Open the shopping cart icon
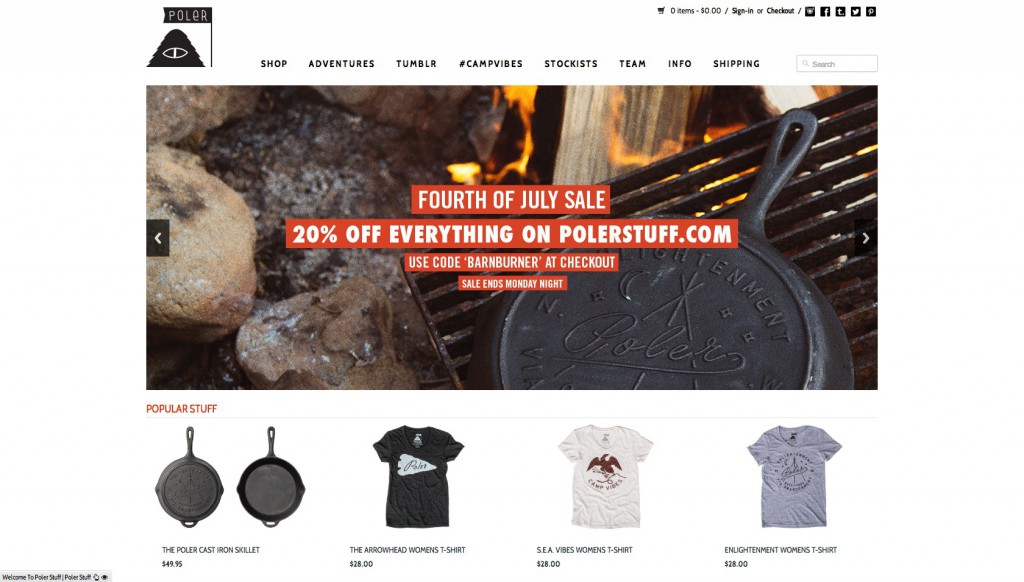Screen dimensions: 1024x582 [x=661, y=11]
